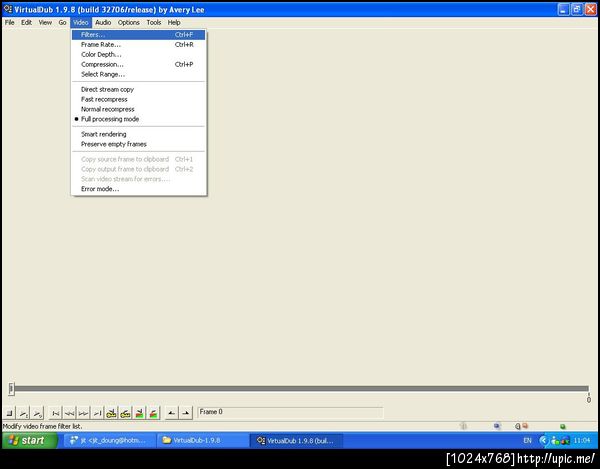Viewport: 600px width, 469px height.
Task: Toggle Smart rendering option
Action: click(x=139, y=134)
